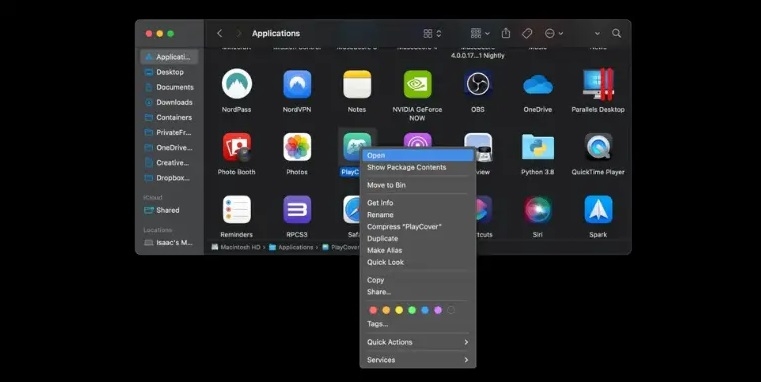
Task: Apply the gray tag color
Action: click(451, 310)
